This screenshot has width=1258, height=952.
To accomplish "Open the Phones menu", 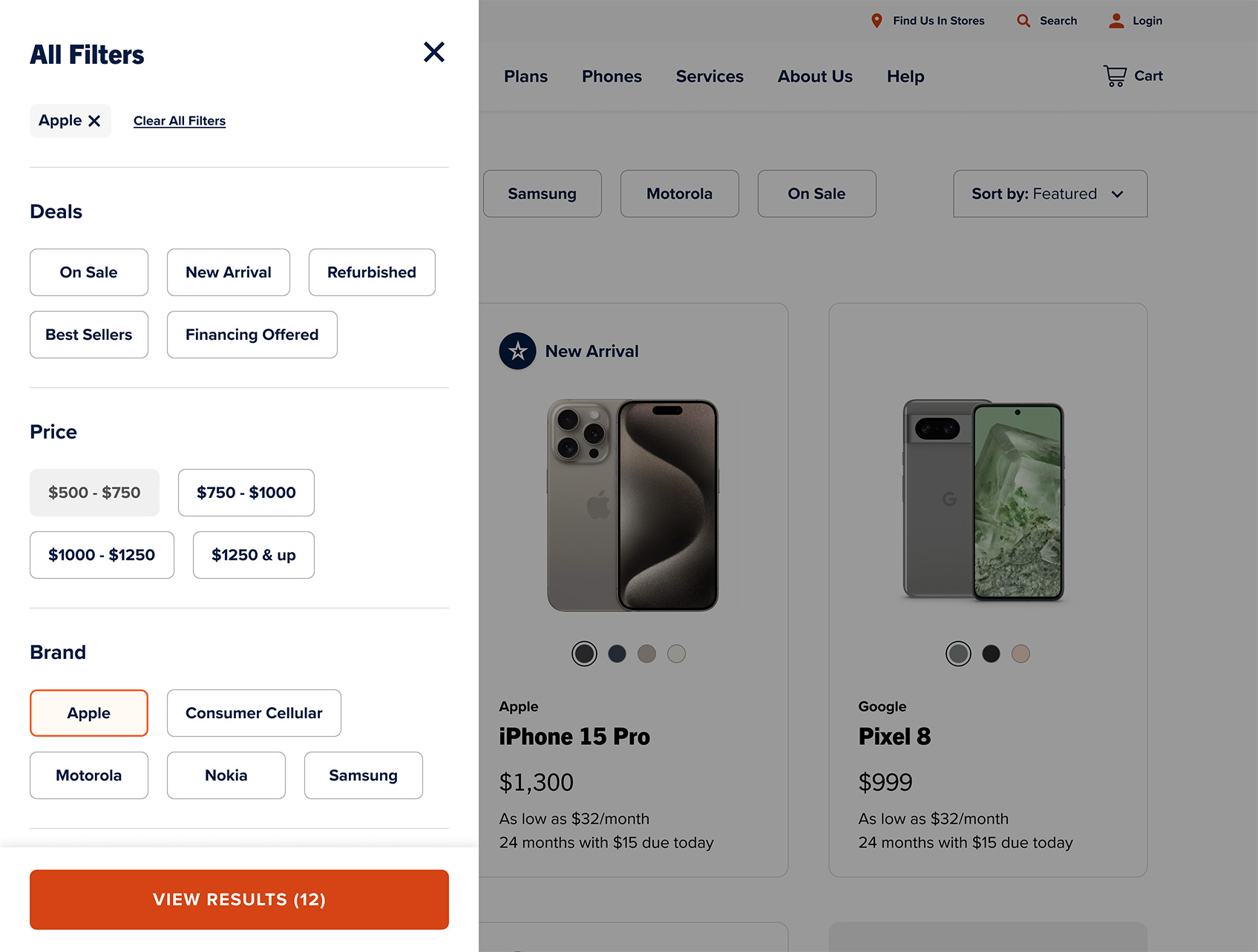I will tap(612, 76).
